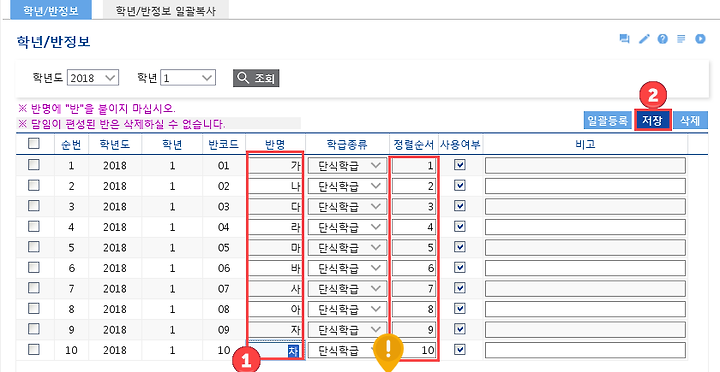Check the row 1 selection checkbox
Image resolution: width=720 pixels, height=372 pixels.
tap(34, 164)
